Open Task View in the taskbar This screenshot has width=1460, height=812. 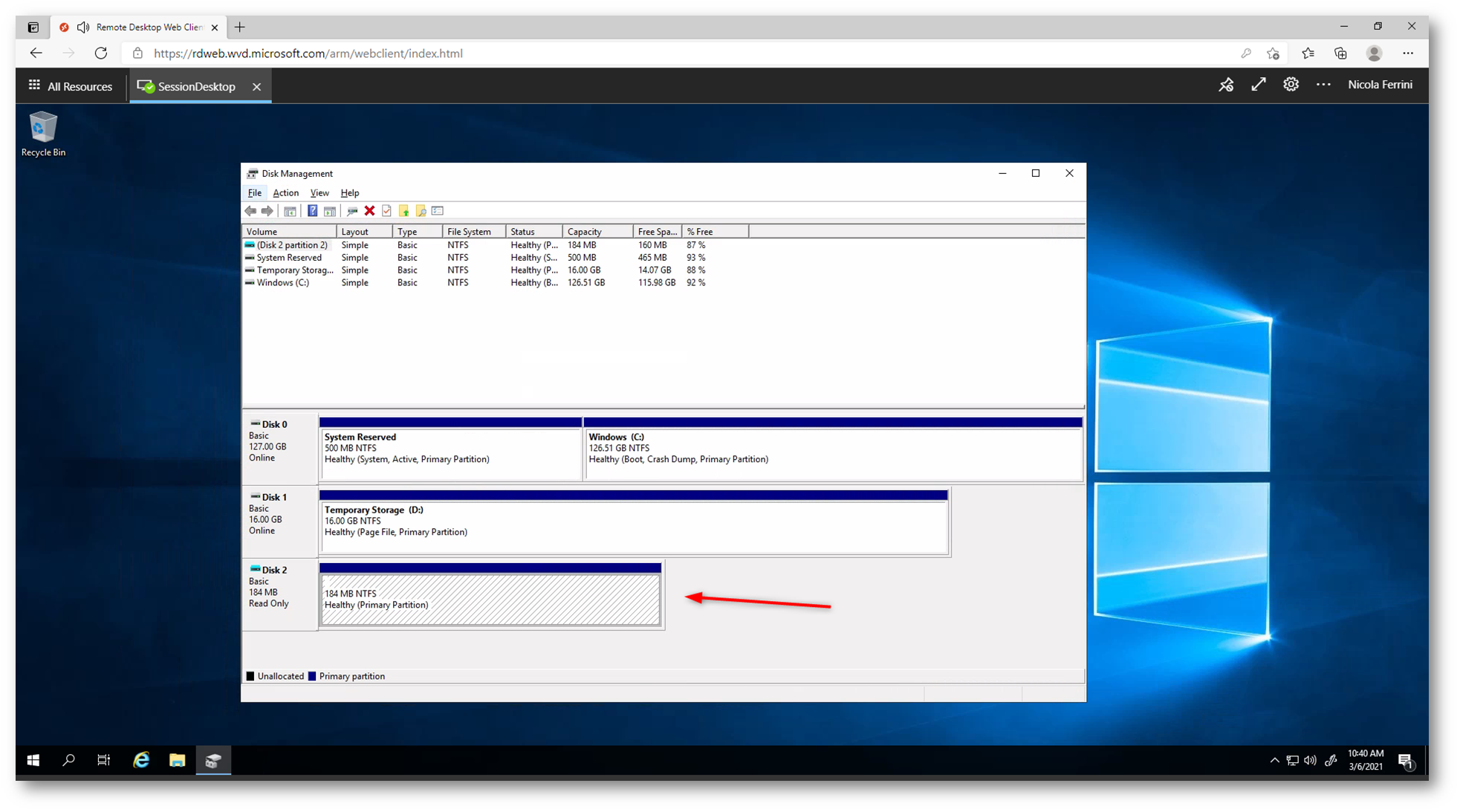(104, 760)
